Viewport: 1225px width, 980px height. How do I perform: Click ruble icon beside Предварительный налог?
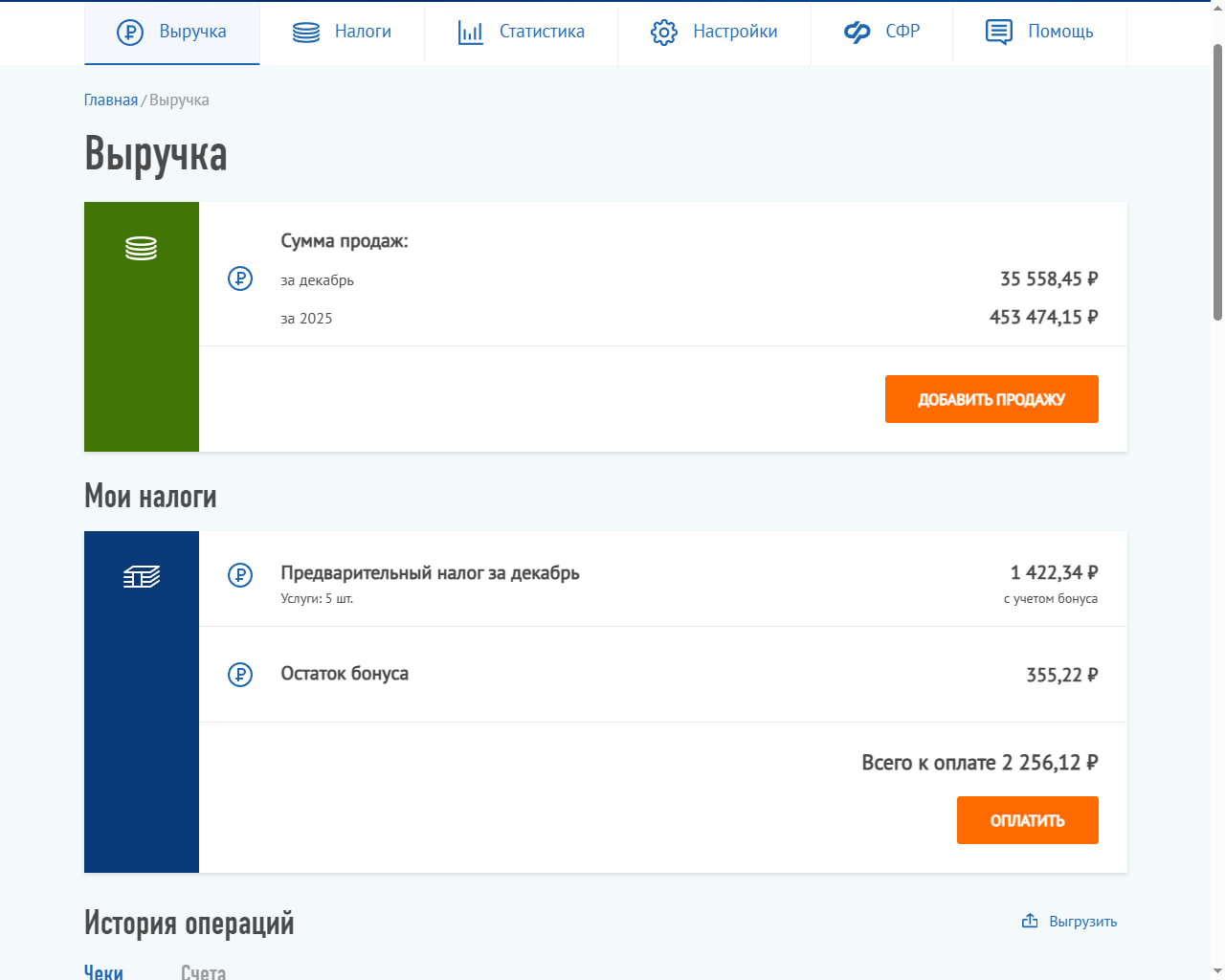pos(240,575)
